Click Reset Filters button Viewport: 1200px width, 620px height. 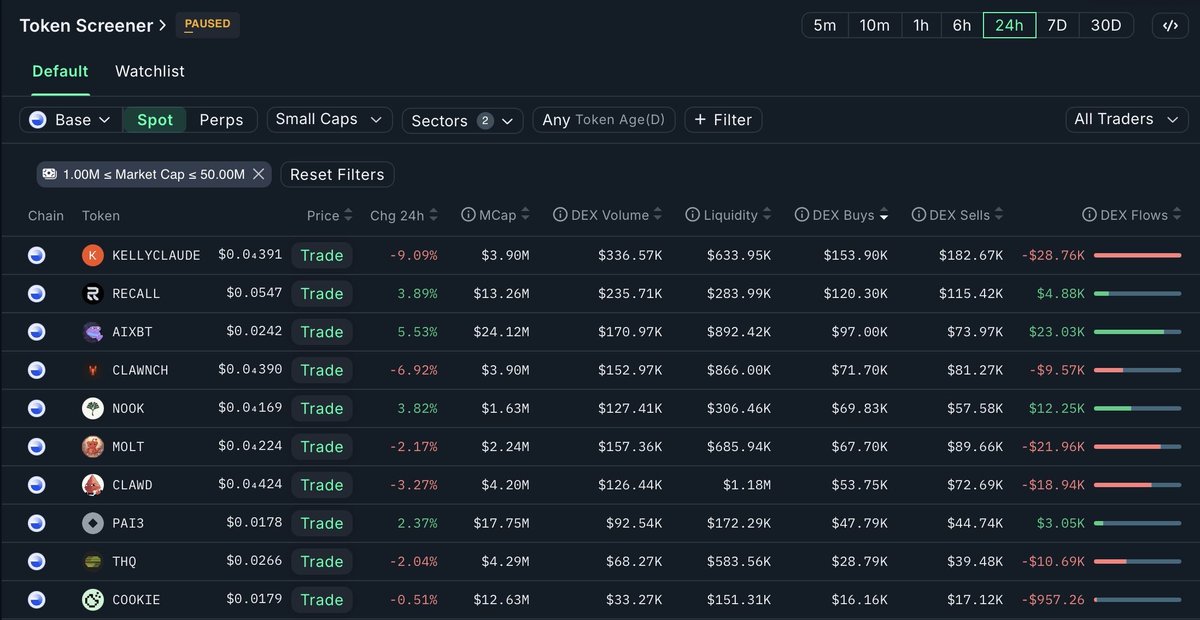coord(337,174)
